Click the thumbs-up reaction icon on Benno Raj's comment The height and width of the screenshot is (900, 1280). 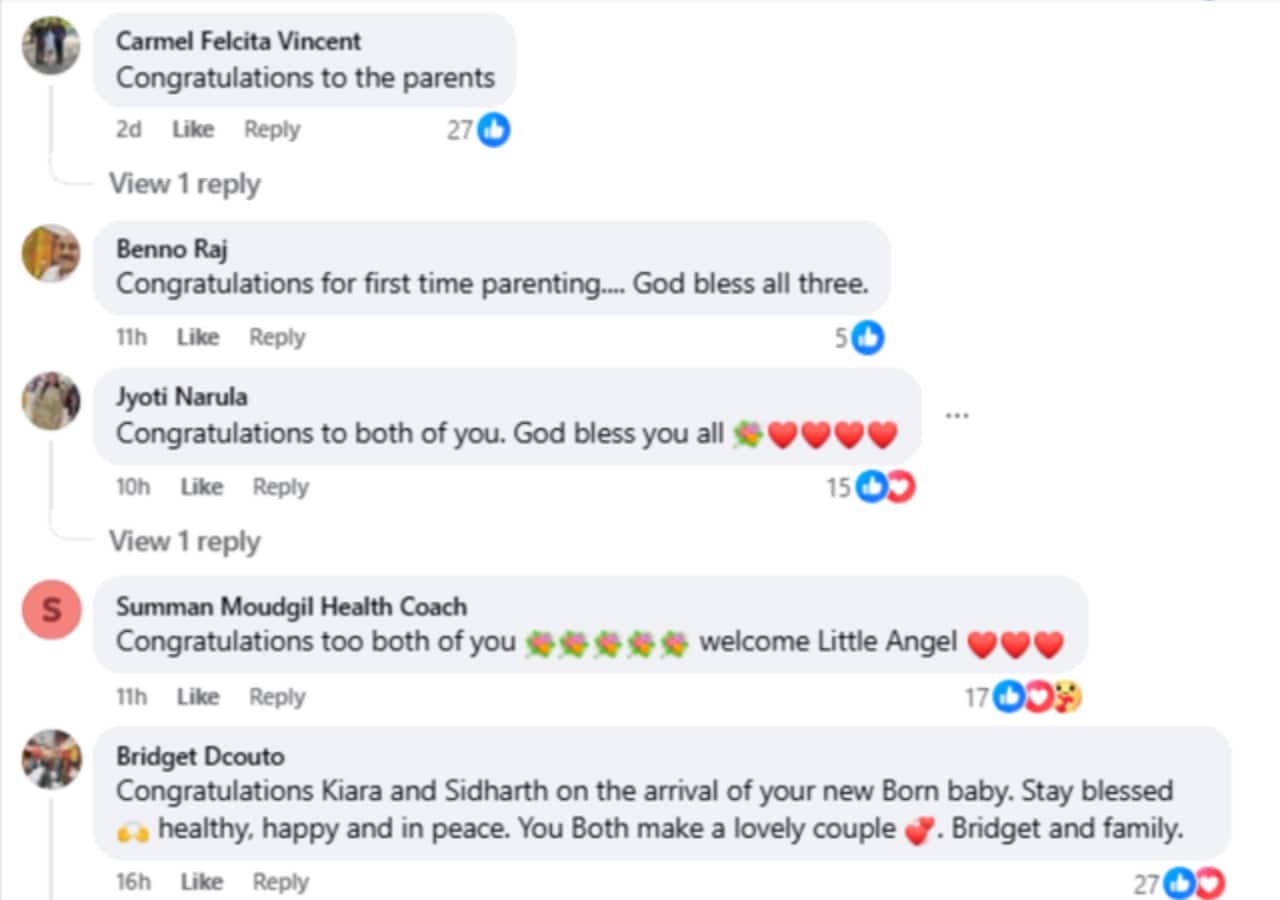point(868,338)
